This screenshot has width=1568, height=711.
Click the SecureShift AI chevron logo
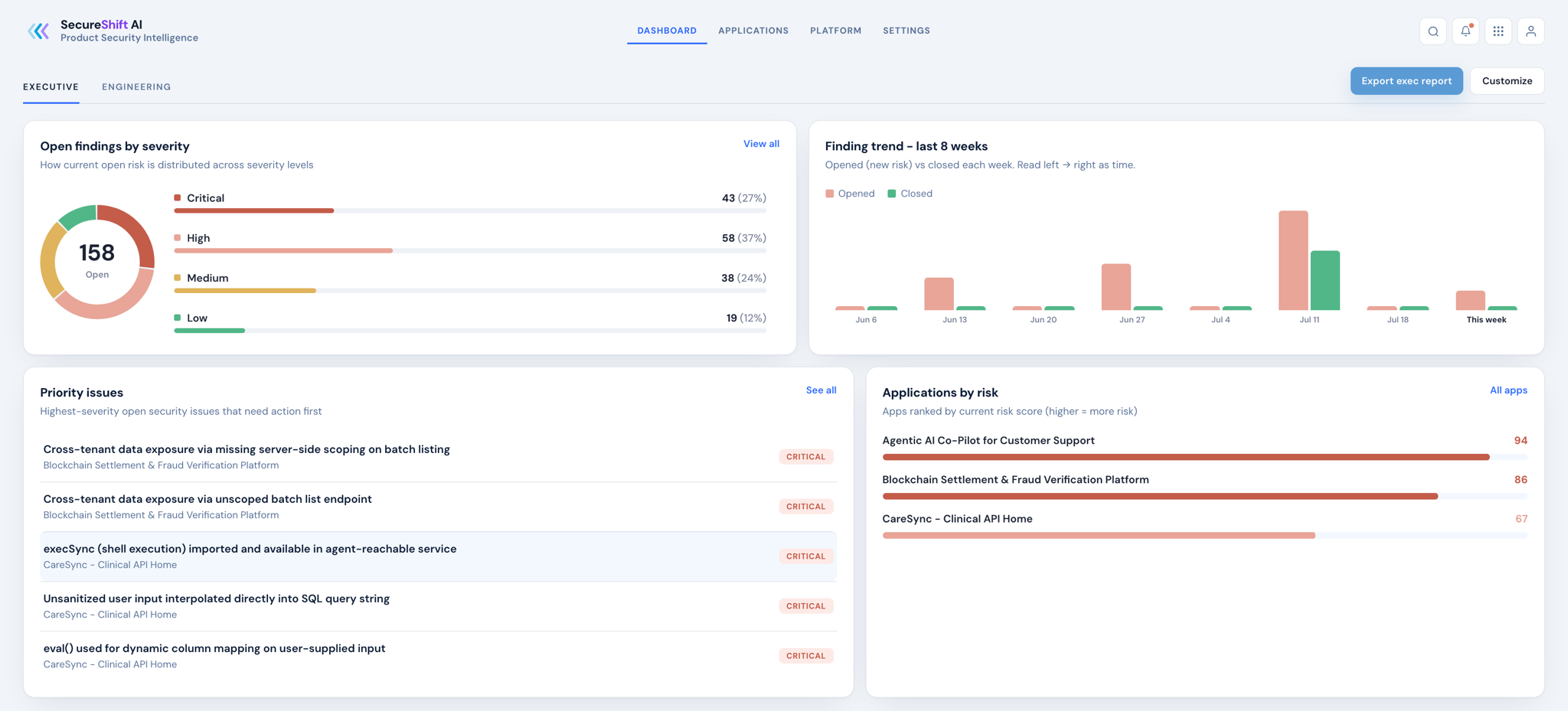tap(38, 31)
